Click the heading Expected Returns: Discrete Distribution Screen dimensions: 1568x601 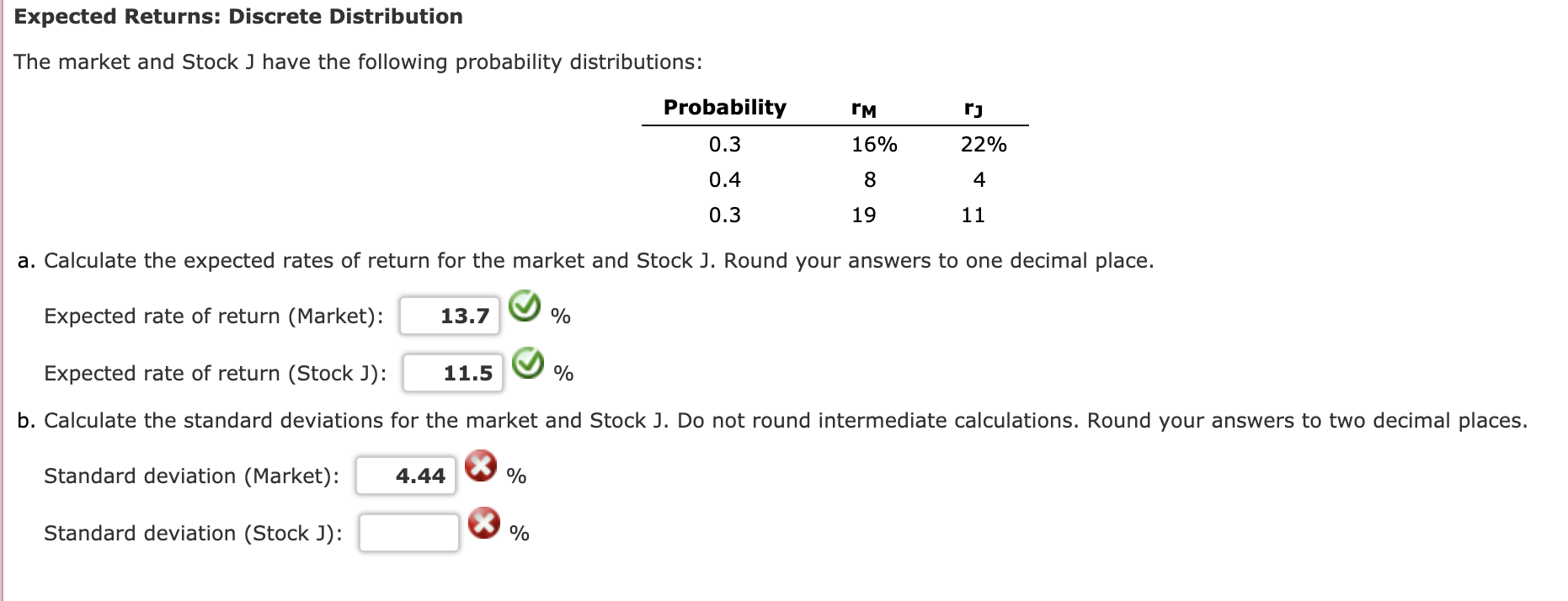click(x=239, y=16)
